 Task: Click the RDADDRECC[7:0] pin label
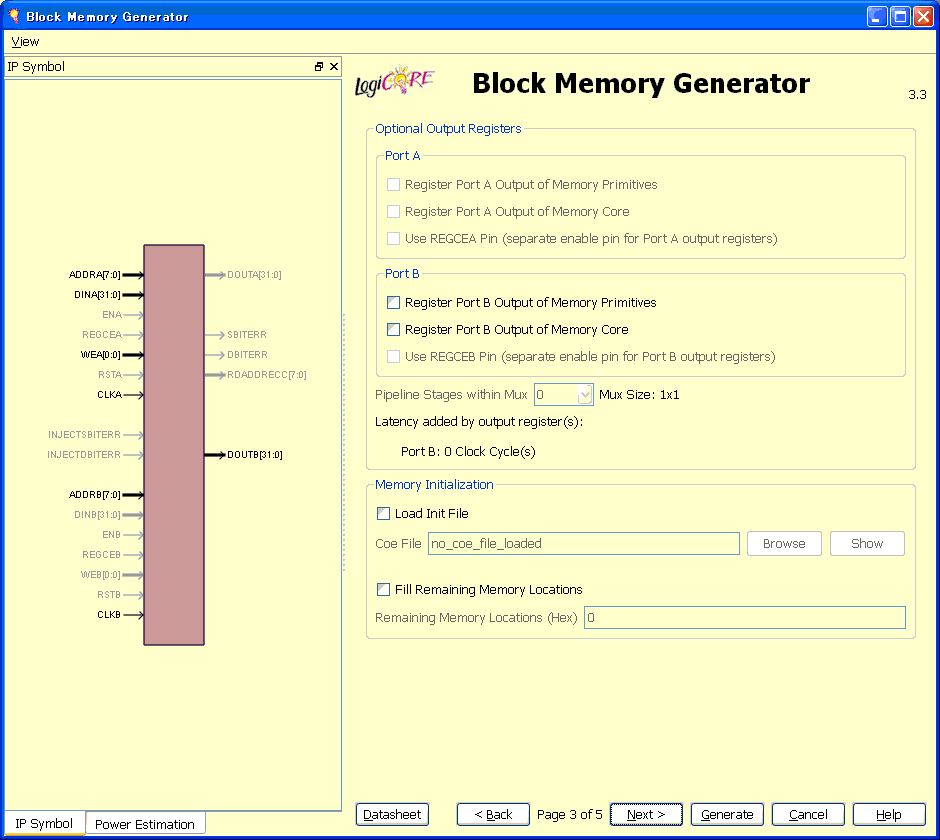267,375
